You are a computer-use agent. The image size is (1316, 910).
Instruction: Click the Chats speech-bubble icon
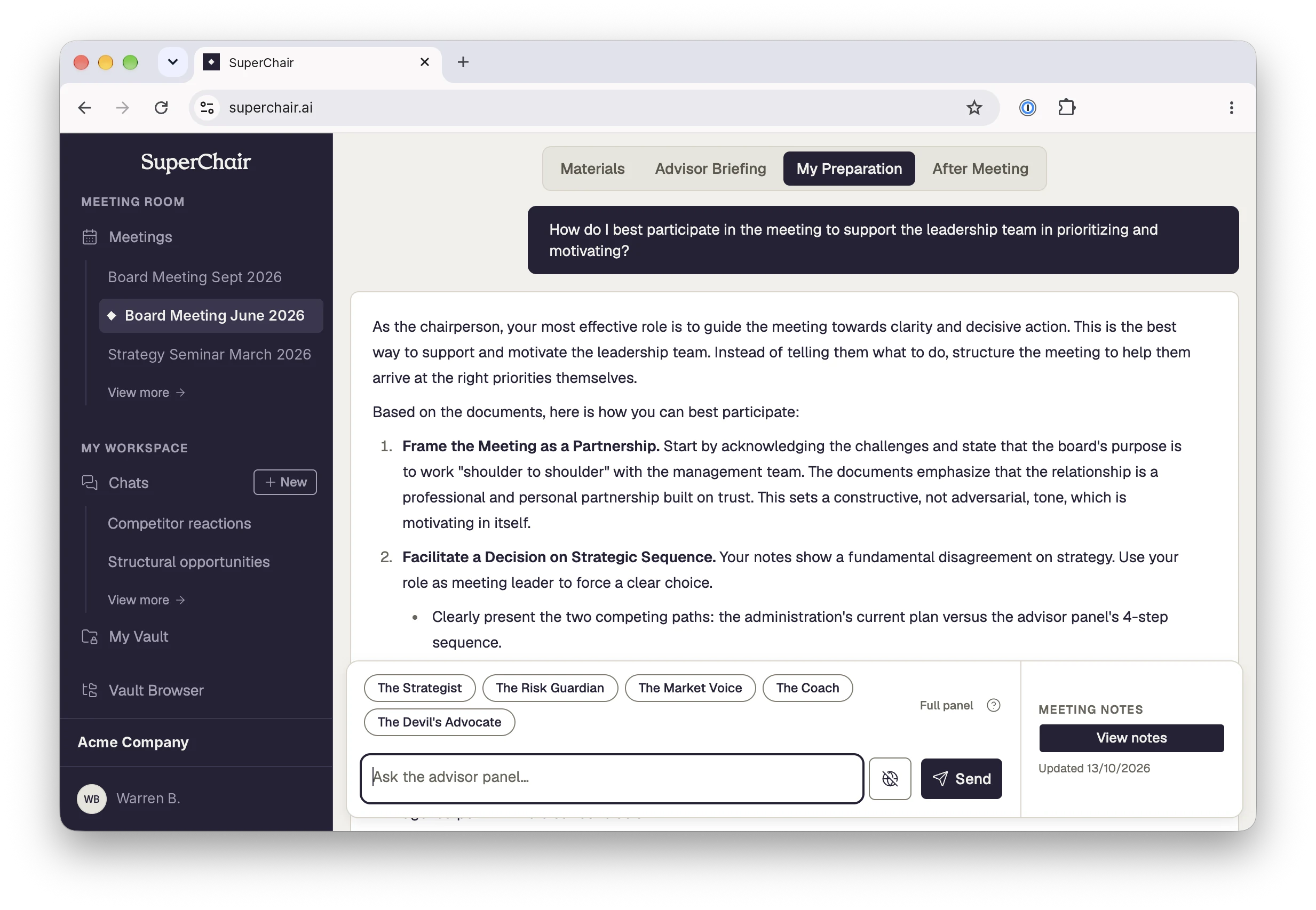90,482
